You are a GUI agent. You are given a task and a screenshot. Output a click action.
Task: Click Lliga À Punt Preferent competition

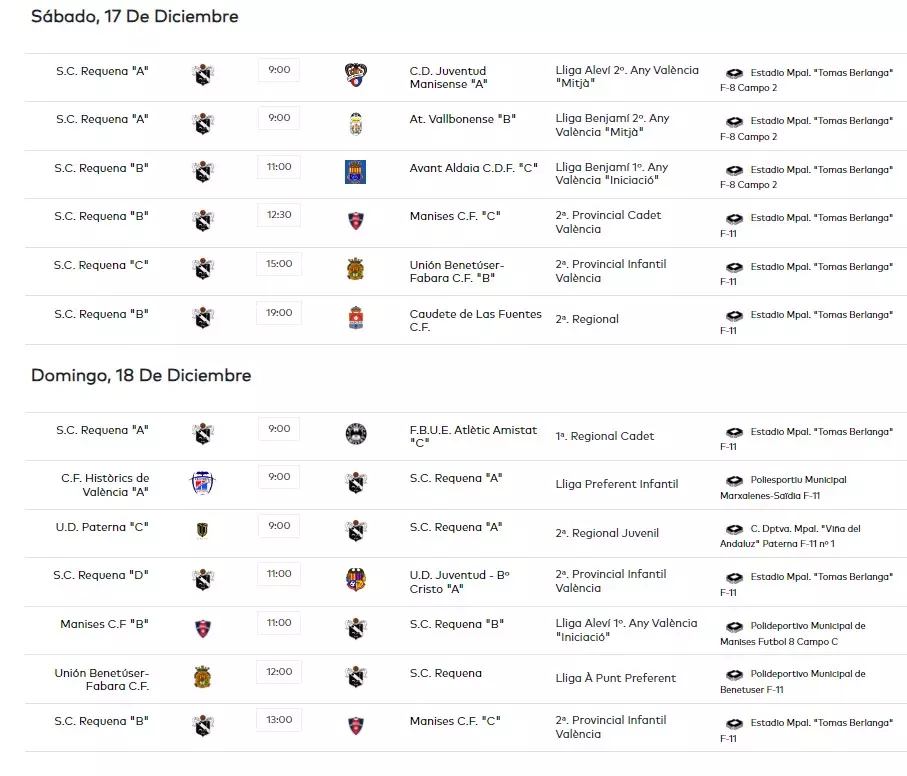coord(615,678)
